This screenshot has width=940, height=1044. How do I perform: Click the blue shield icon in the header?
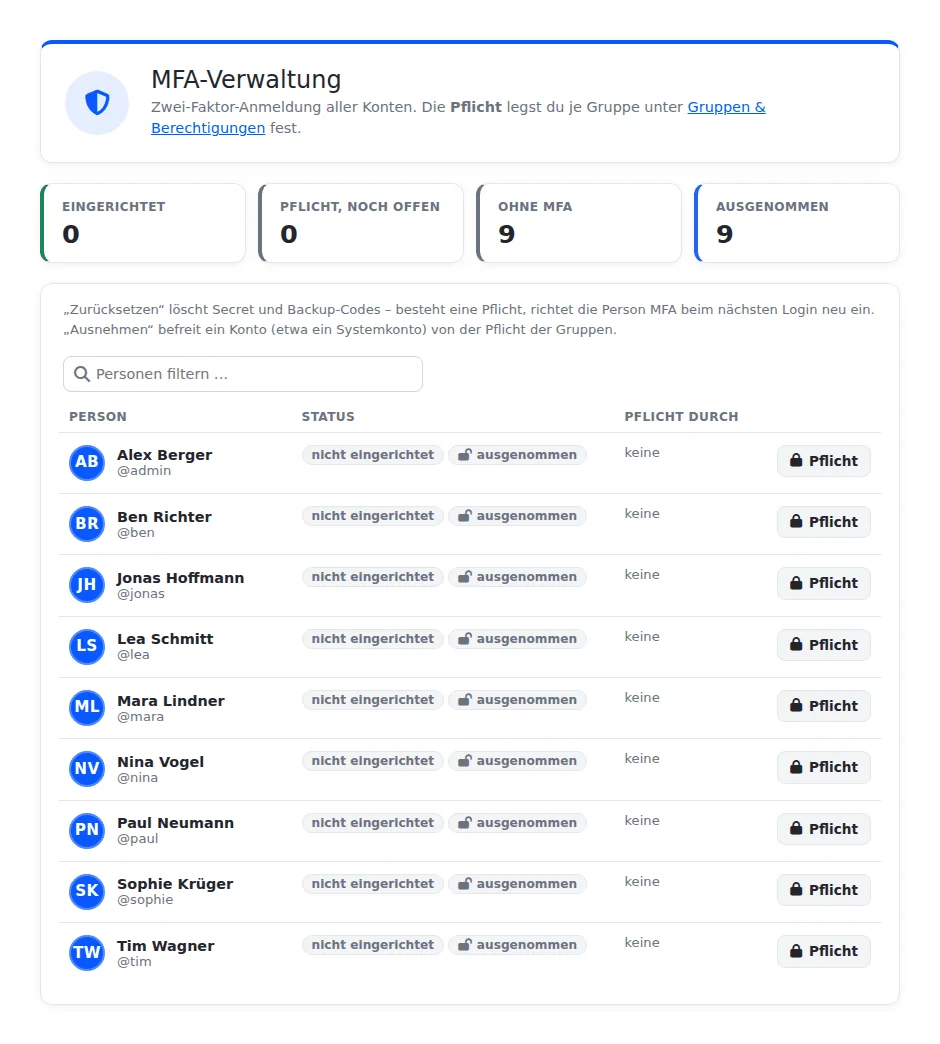tap(97, 103)
